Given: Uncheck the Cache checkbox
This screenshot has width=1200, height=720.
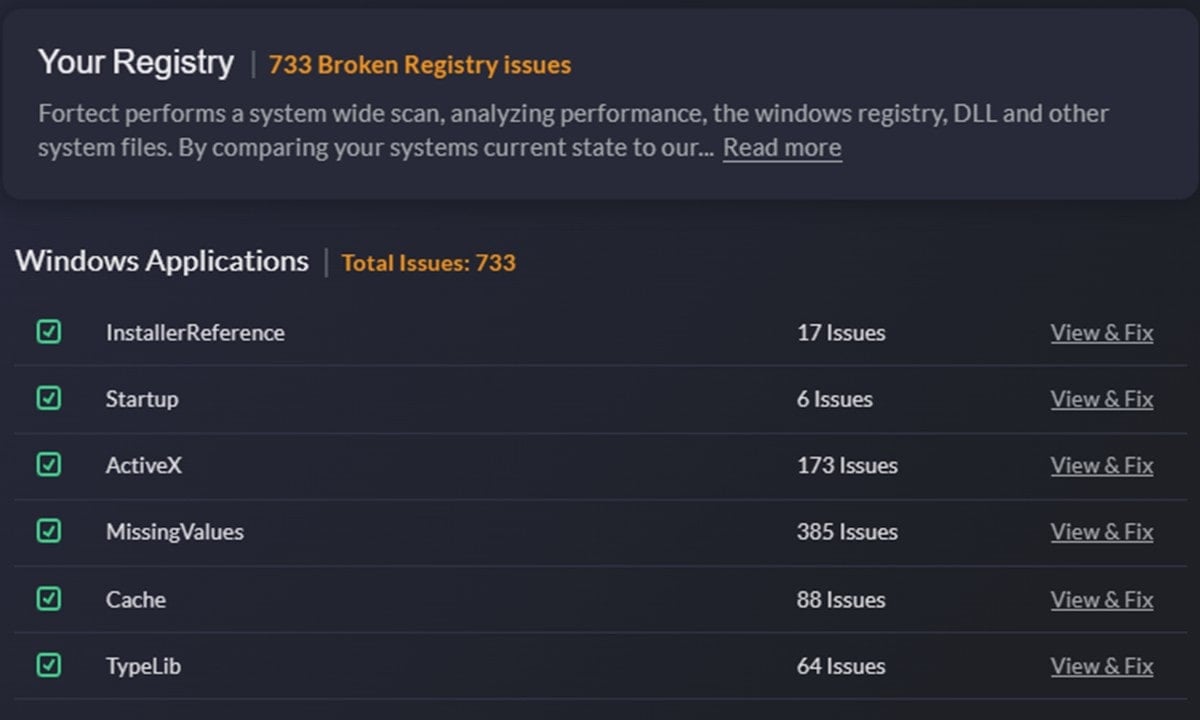Looking at the screenshot, I should [48, 599].
